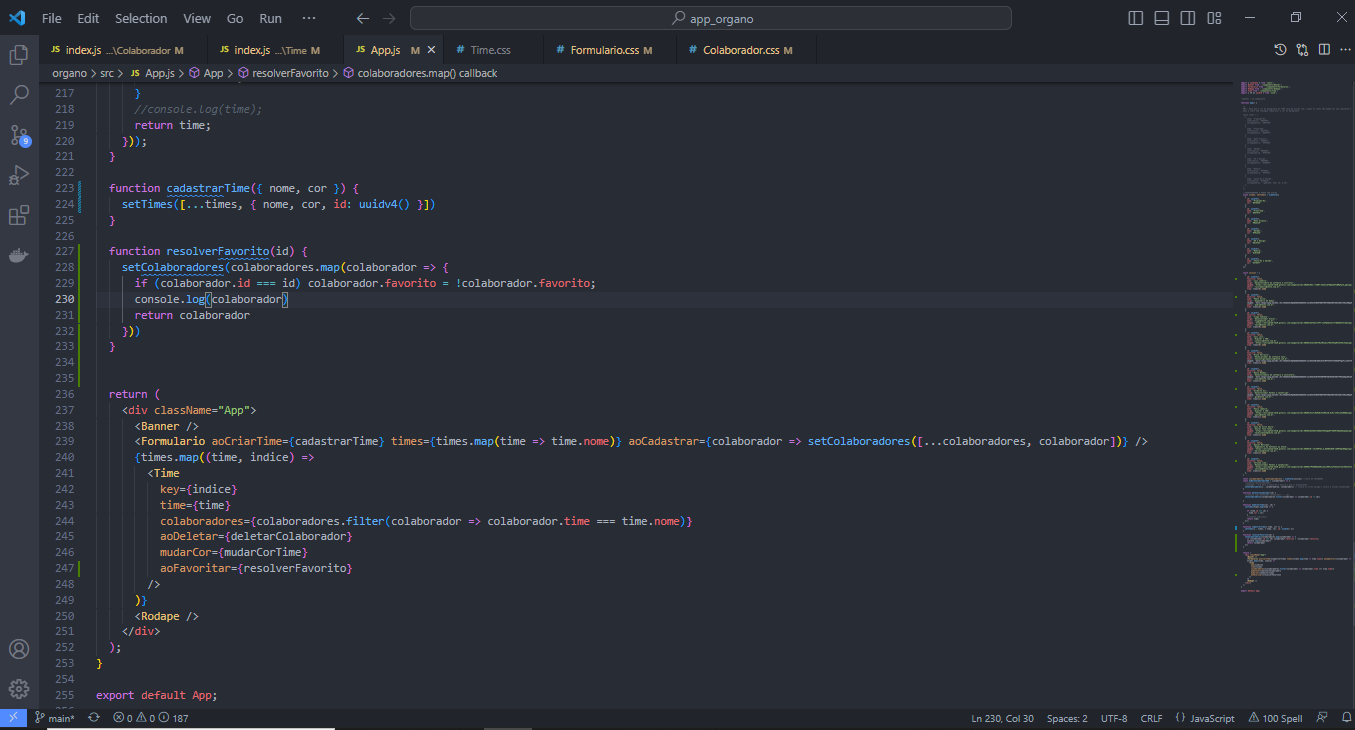The image size is (1355, 730).
Task: Go back with the left arrow
Action: (363, 18)
